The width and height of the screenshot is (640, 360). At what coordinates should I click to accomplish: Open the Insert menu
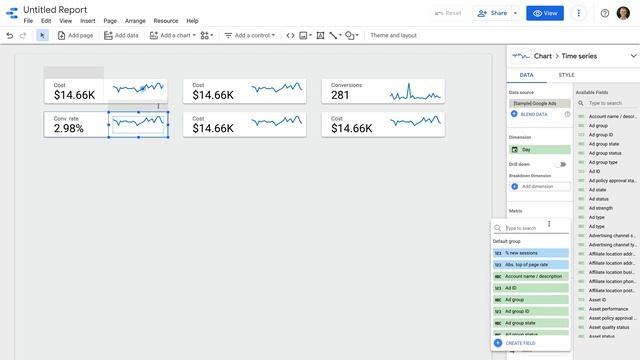(x=88, y=21)
